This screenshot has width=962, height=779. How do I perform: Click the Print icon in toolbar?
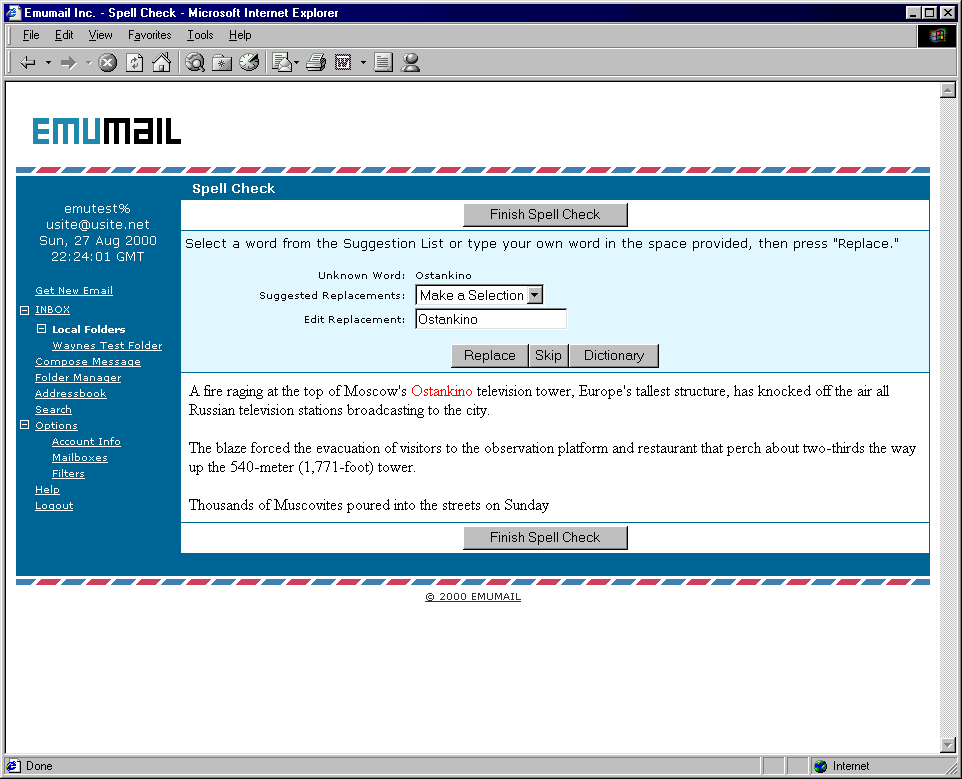click(x=316, y=63)
